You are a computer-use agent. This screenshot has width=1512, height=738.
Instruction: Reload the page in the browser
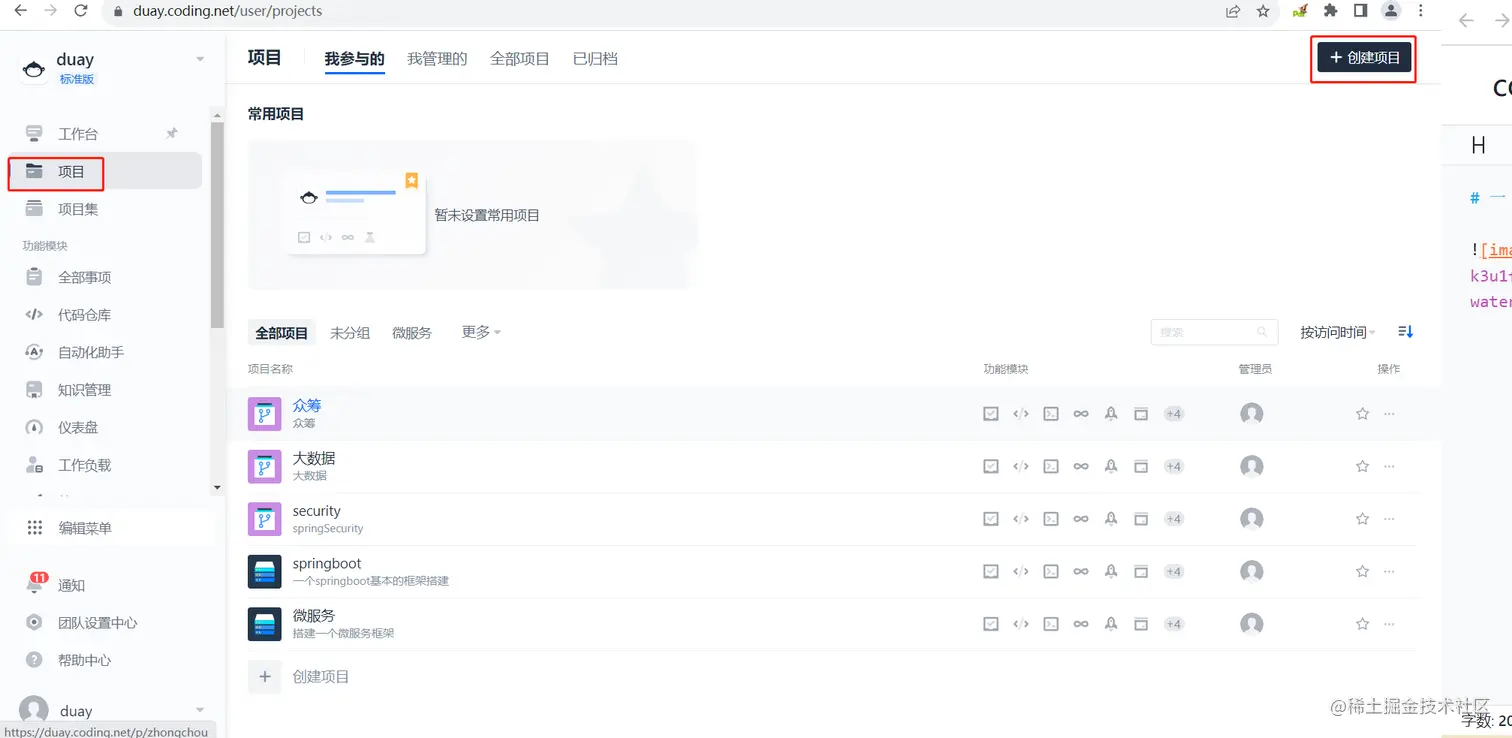[80, 11]
